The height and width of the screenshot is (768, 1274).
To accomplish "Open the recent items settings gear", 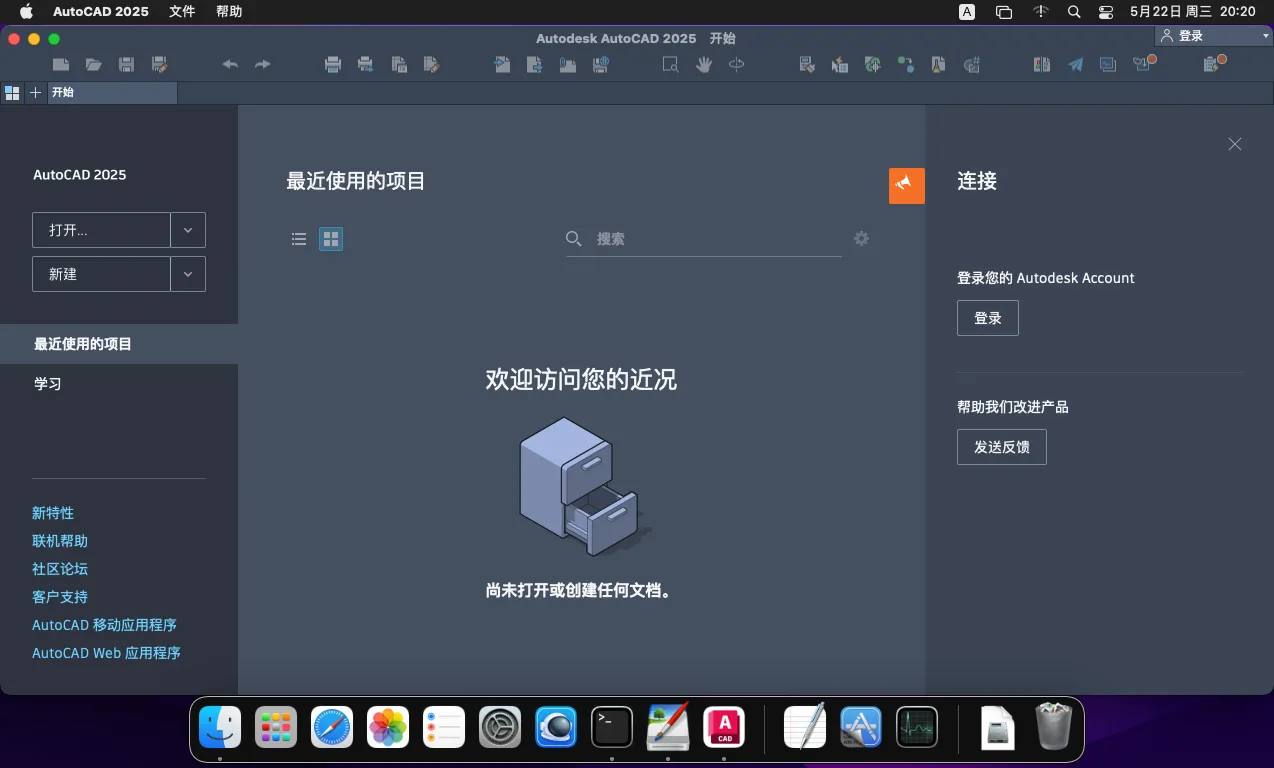I will point(861,239).
